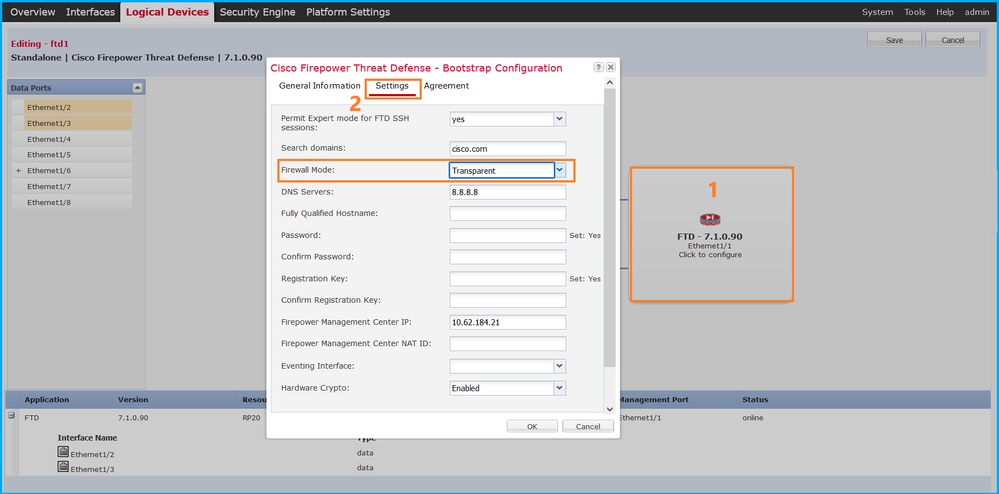Click the dialog OK button
Viewport: 999px width, 494px height.
click(532, 426)
